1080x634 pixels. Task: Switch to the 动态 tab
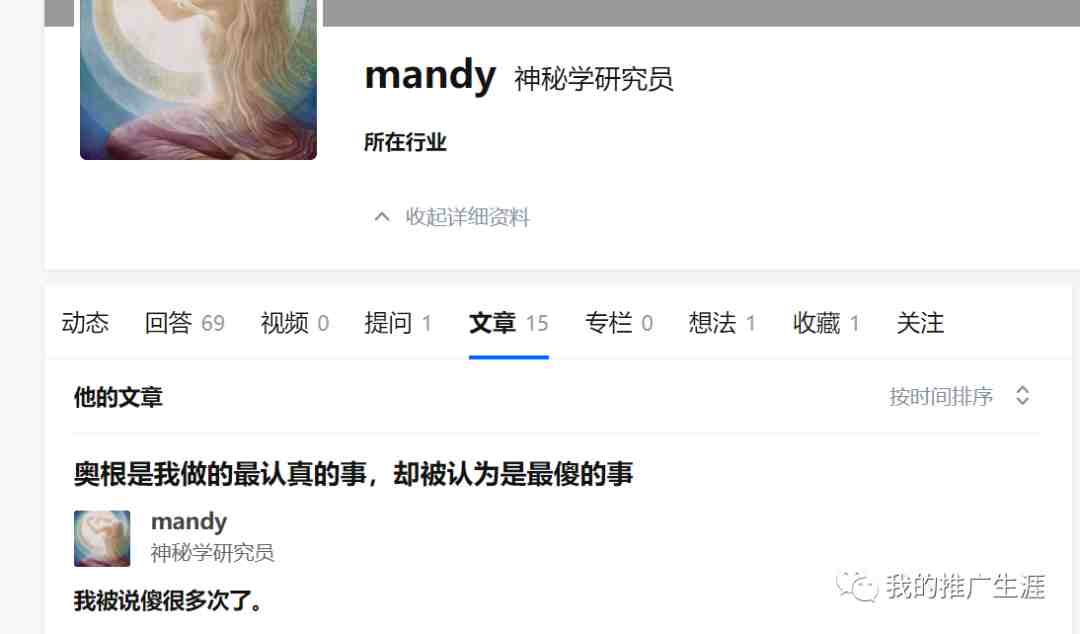click(x=85, y=323)
